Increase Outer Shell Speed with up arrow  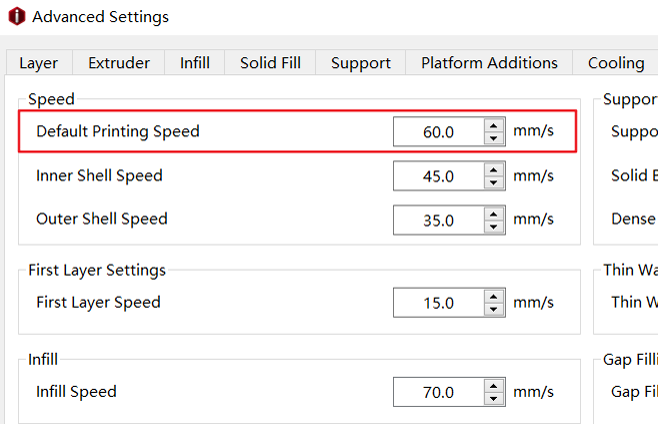[x=494, y=214]
